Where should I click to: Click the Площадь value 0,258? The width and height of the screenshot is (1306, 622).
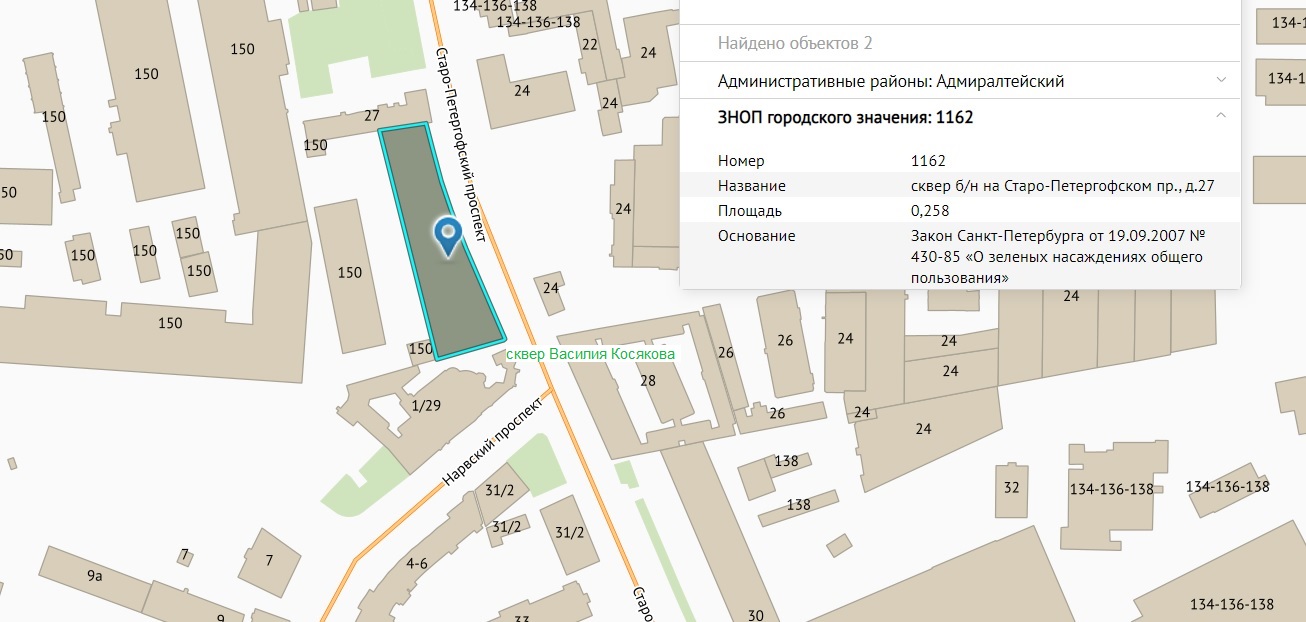click(930, 211)
